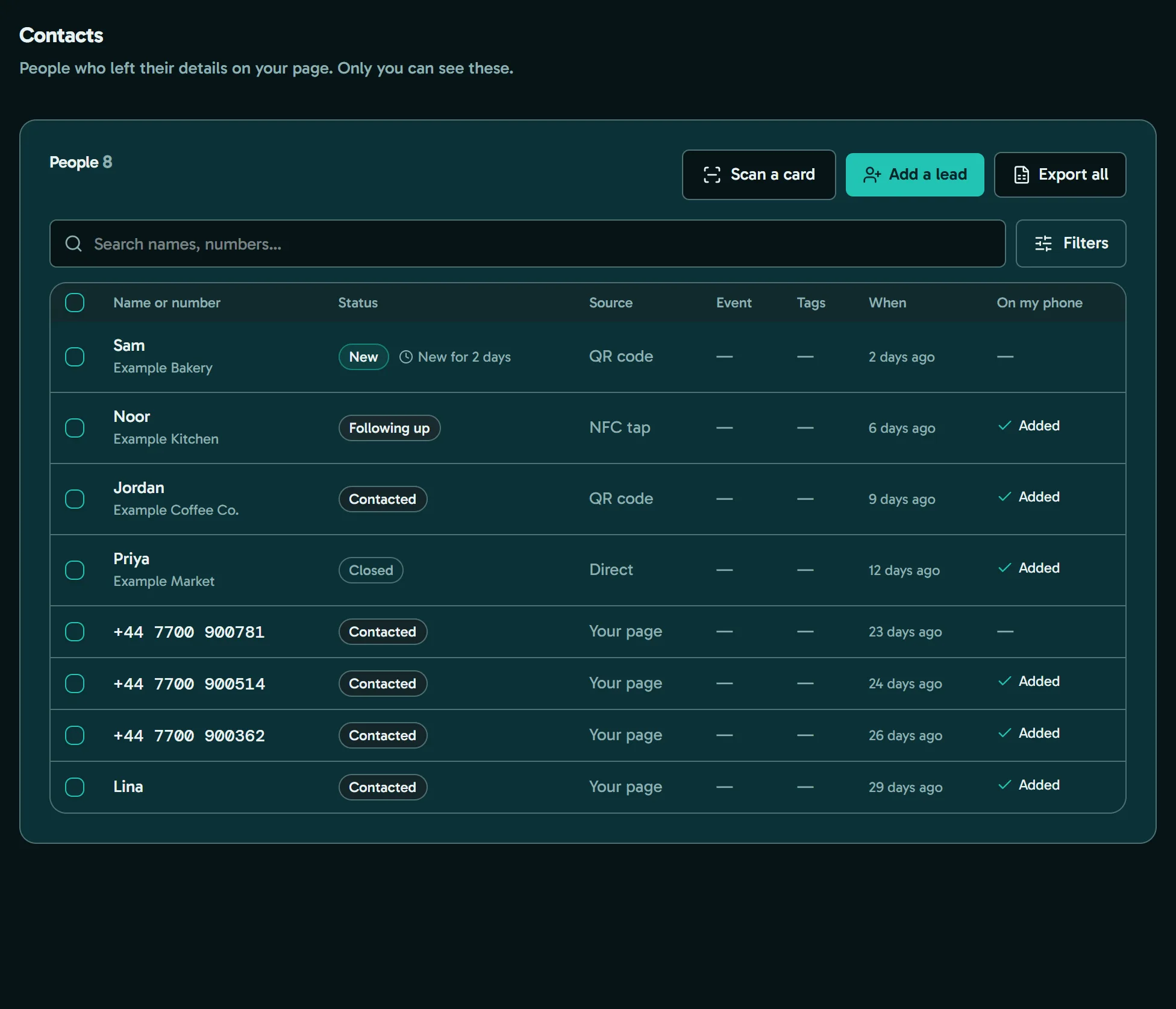Select the checkbox for Noor

tap(75, 428)
